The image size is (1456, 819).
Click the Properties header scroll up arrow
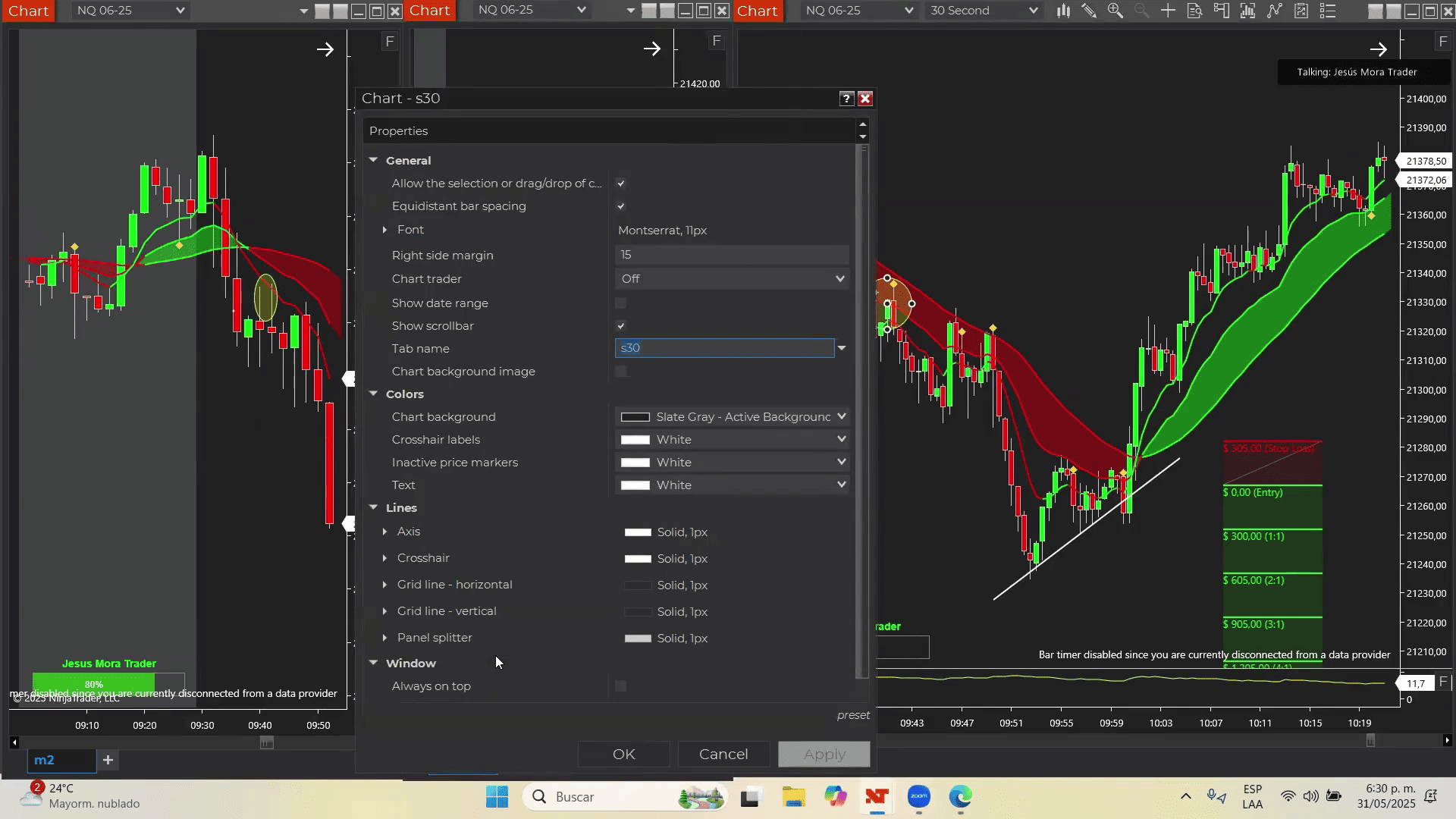862,124
